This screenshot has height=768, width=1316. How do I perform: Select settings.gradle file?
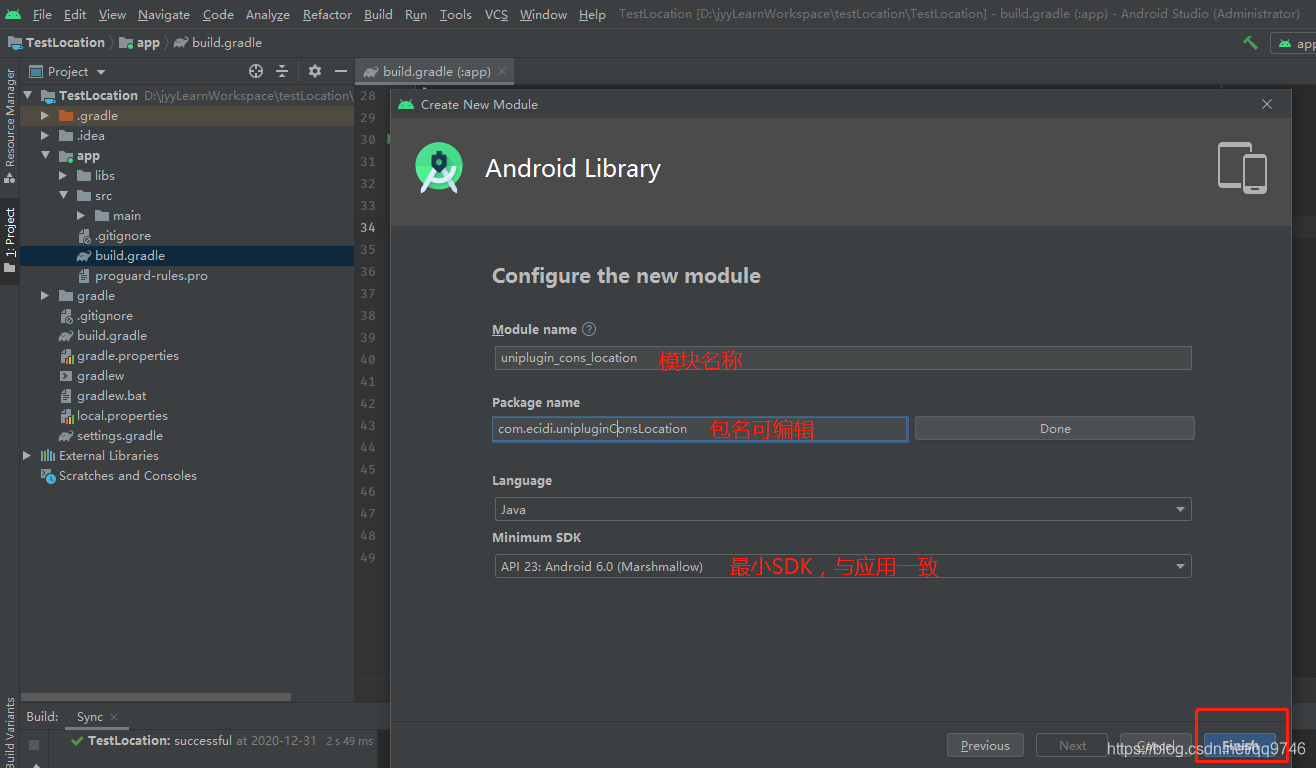coord(119,436)
